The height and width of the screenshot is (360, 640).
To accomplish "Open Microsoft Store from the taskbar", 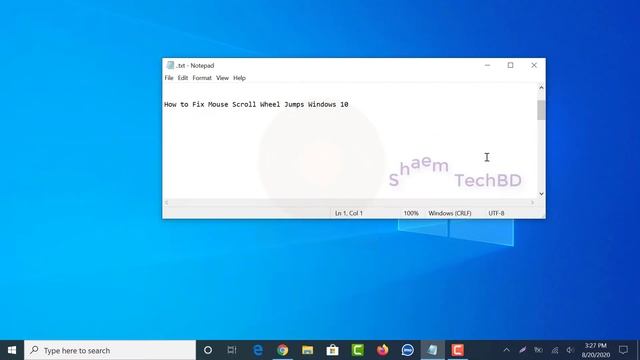I will tap(332, 350).
